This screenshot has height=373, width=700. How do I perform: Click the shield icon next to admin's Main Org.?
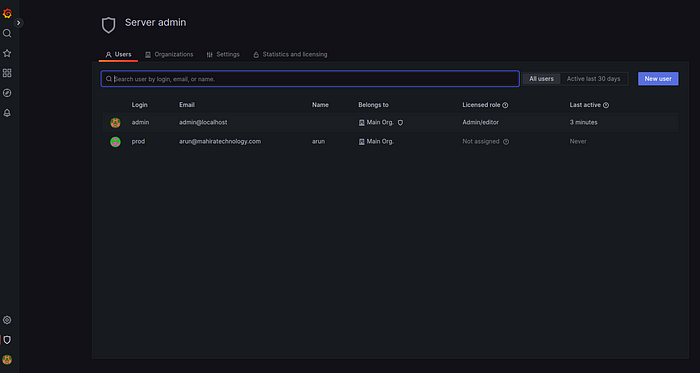click(x=400, y=123)
